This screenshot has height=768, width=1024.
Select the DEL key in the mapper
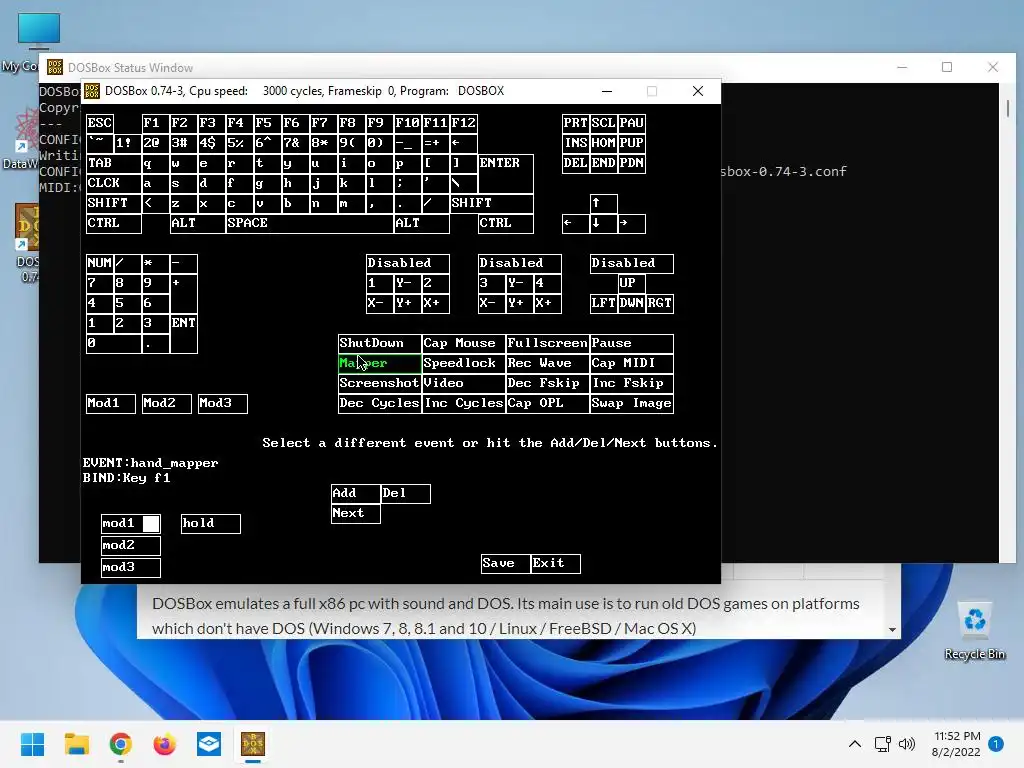tap(576, 163)
